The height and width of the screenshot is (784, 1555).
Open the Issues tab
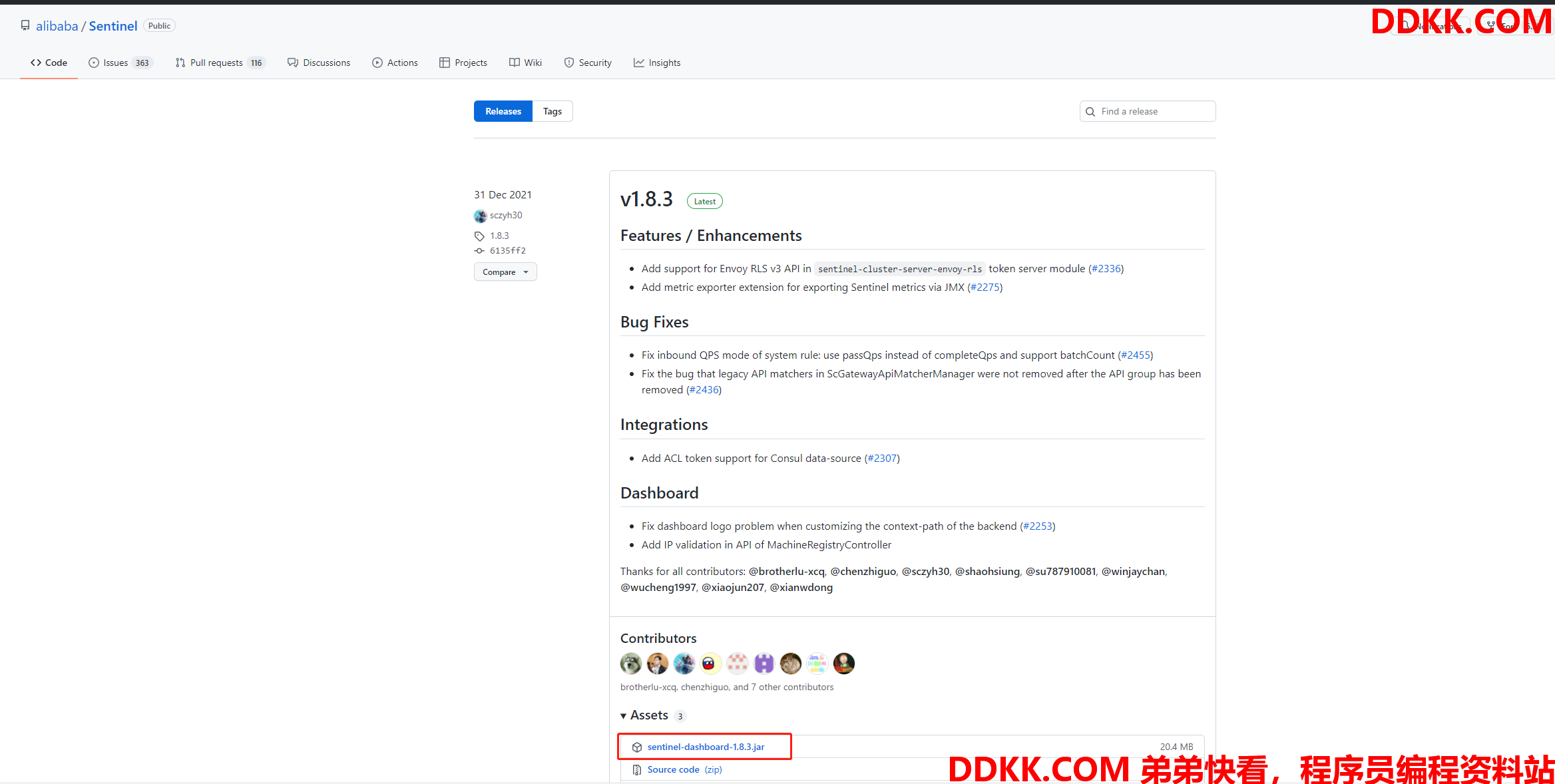pyautogui.click(x=120, y=63)
